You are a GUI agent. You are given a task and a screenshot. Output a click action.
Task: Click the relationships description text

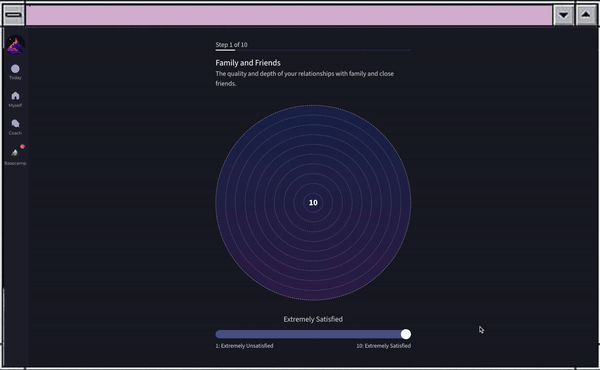(x=305, y=78)
